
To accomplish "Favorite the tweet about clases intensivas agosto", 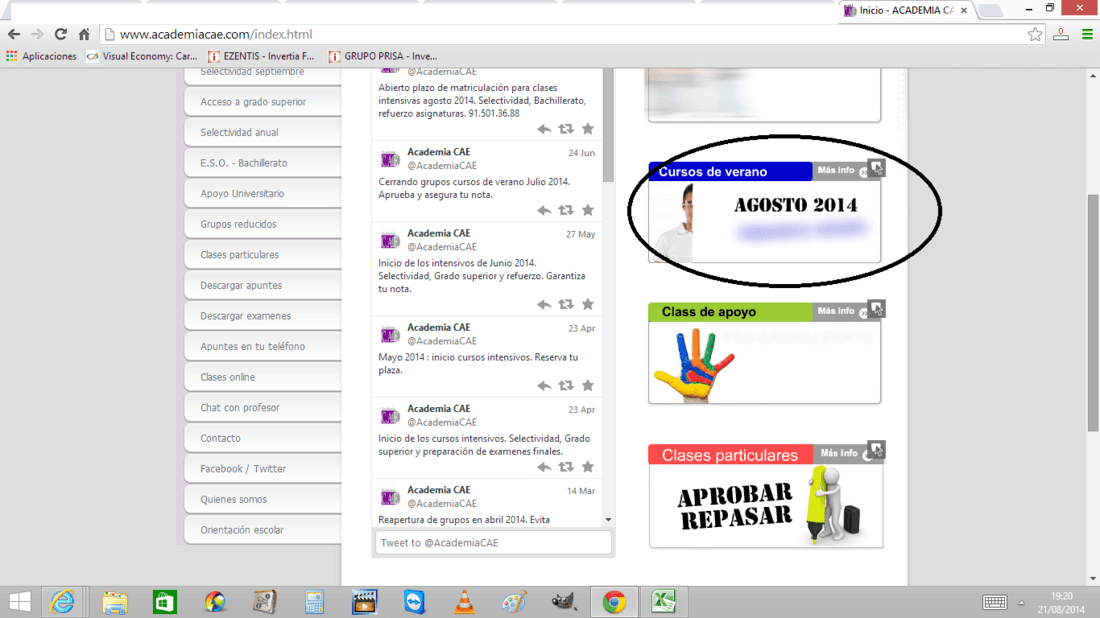I will coord(588,128).
